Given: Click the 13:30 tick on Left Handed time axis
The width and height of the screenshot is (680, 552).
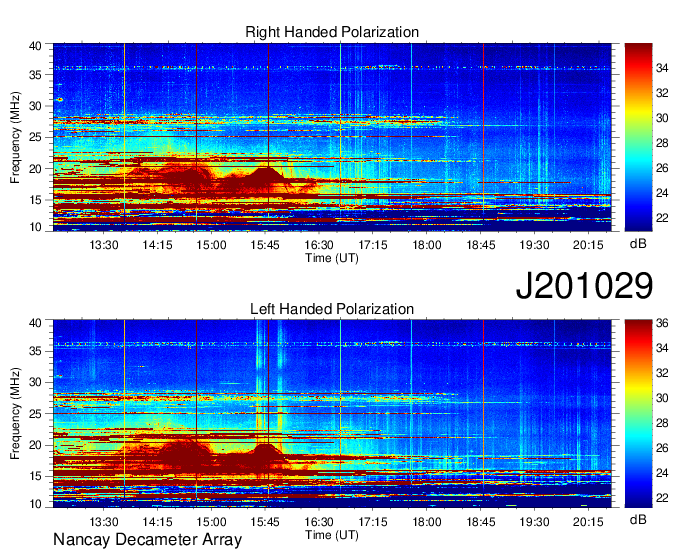Looking at the screenshot, I should pos(104,522).
